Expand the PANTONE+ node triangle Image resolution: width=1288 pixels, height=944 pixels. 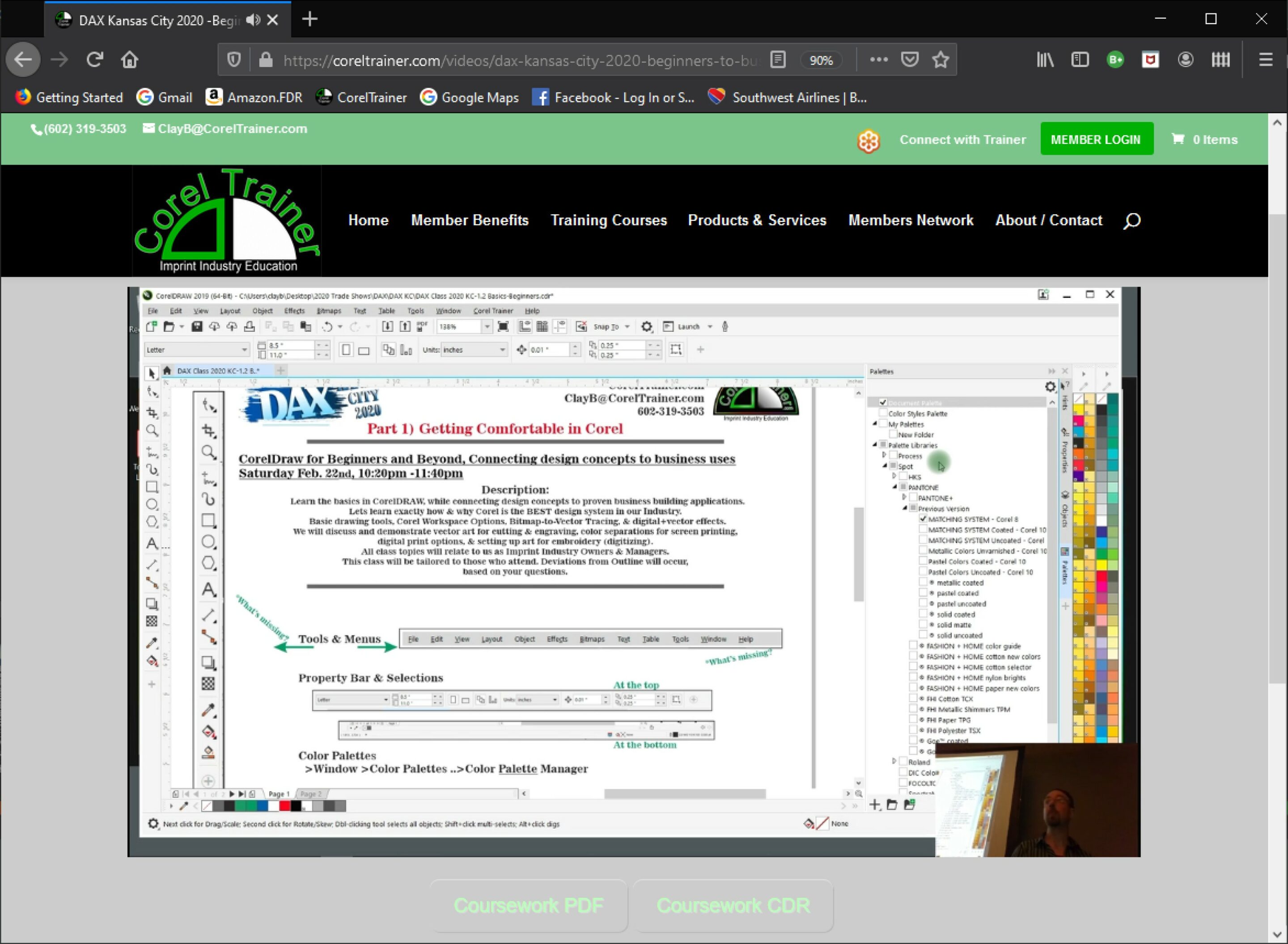904,497
